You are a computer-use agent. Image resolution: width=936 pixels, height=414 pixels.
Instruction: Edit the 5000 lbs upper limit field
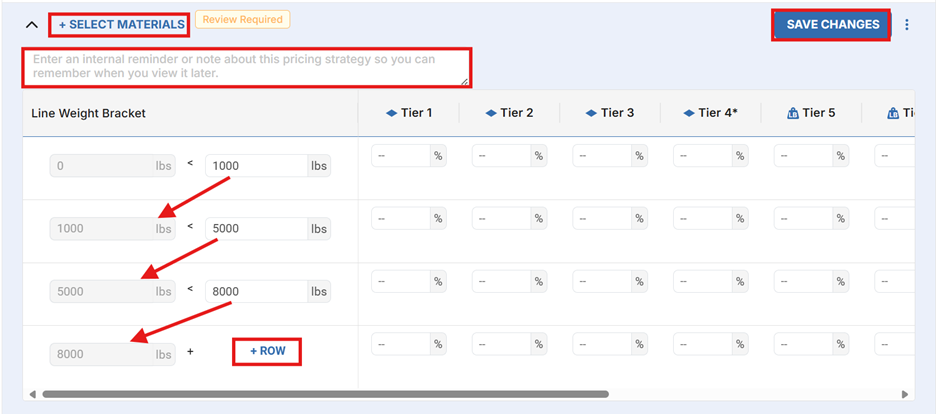(x=255, y=229)
